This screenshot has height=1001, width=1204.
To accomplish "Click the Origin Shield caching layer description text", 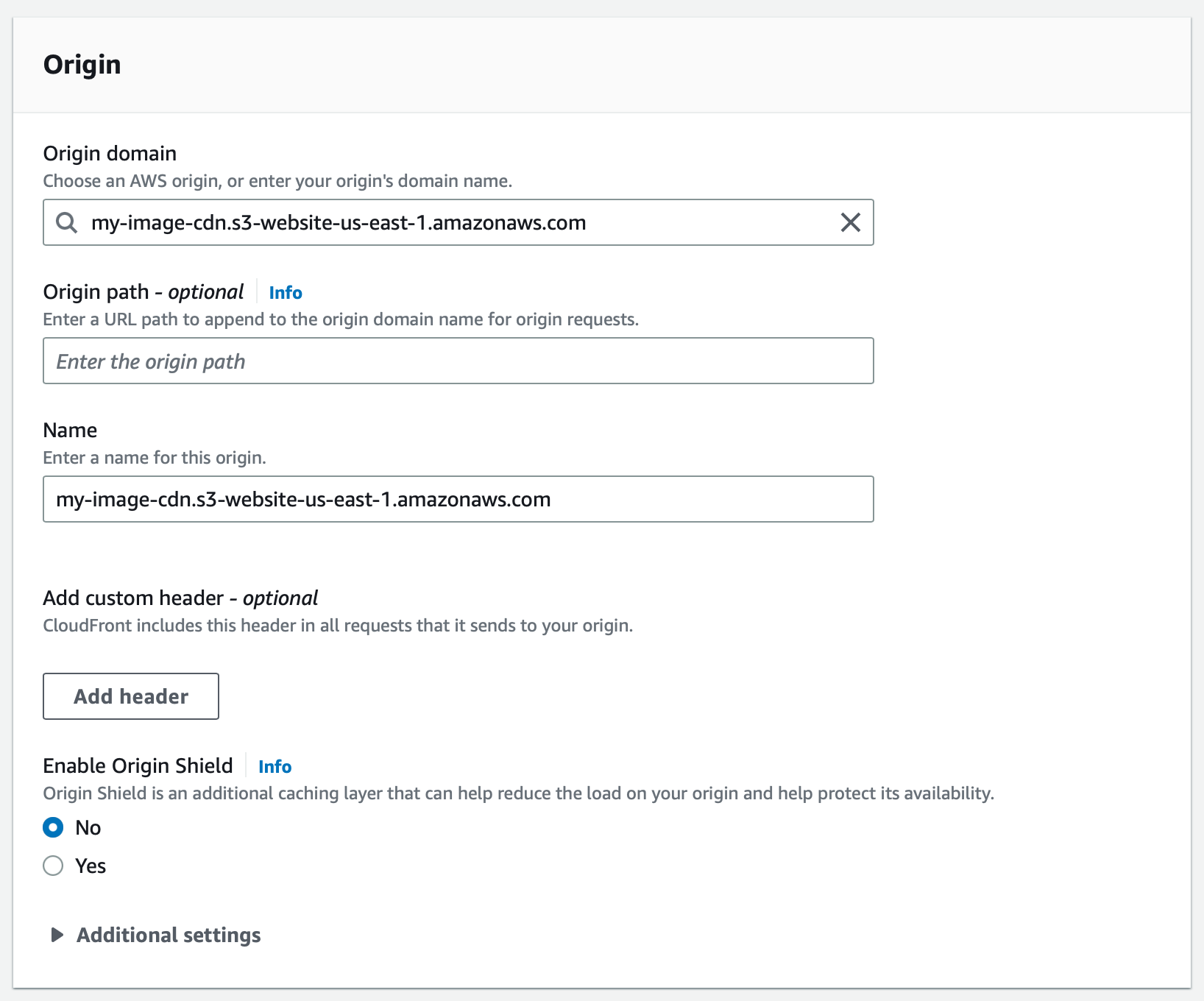I will [518, 793].
